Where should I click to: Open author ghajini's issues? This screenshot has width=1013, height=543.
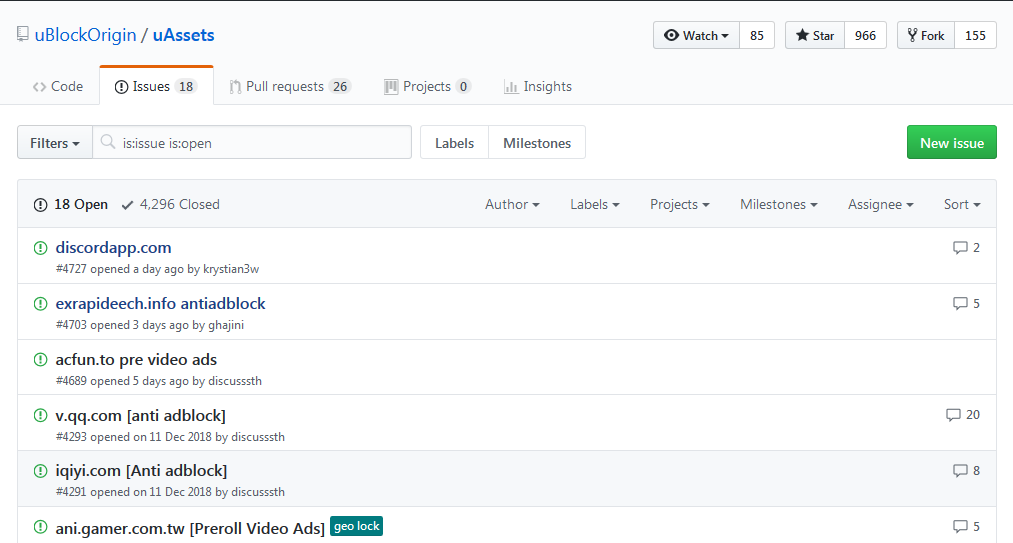click(x=225, y=325)
